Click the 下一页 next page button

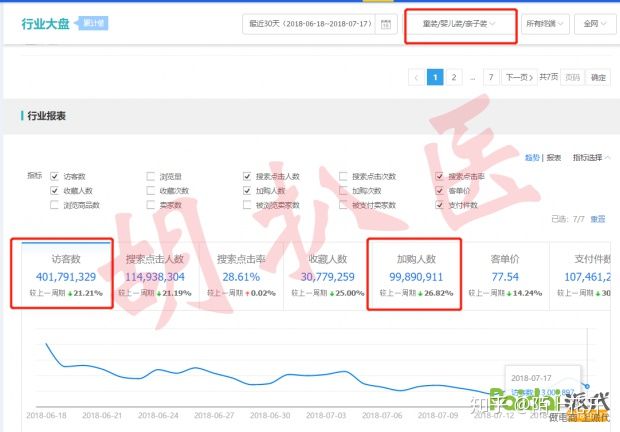pos(515,77)
